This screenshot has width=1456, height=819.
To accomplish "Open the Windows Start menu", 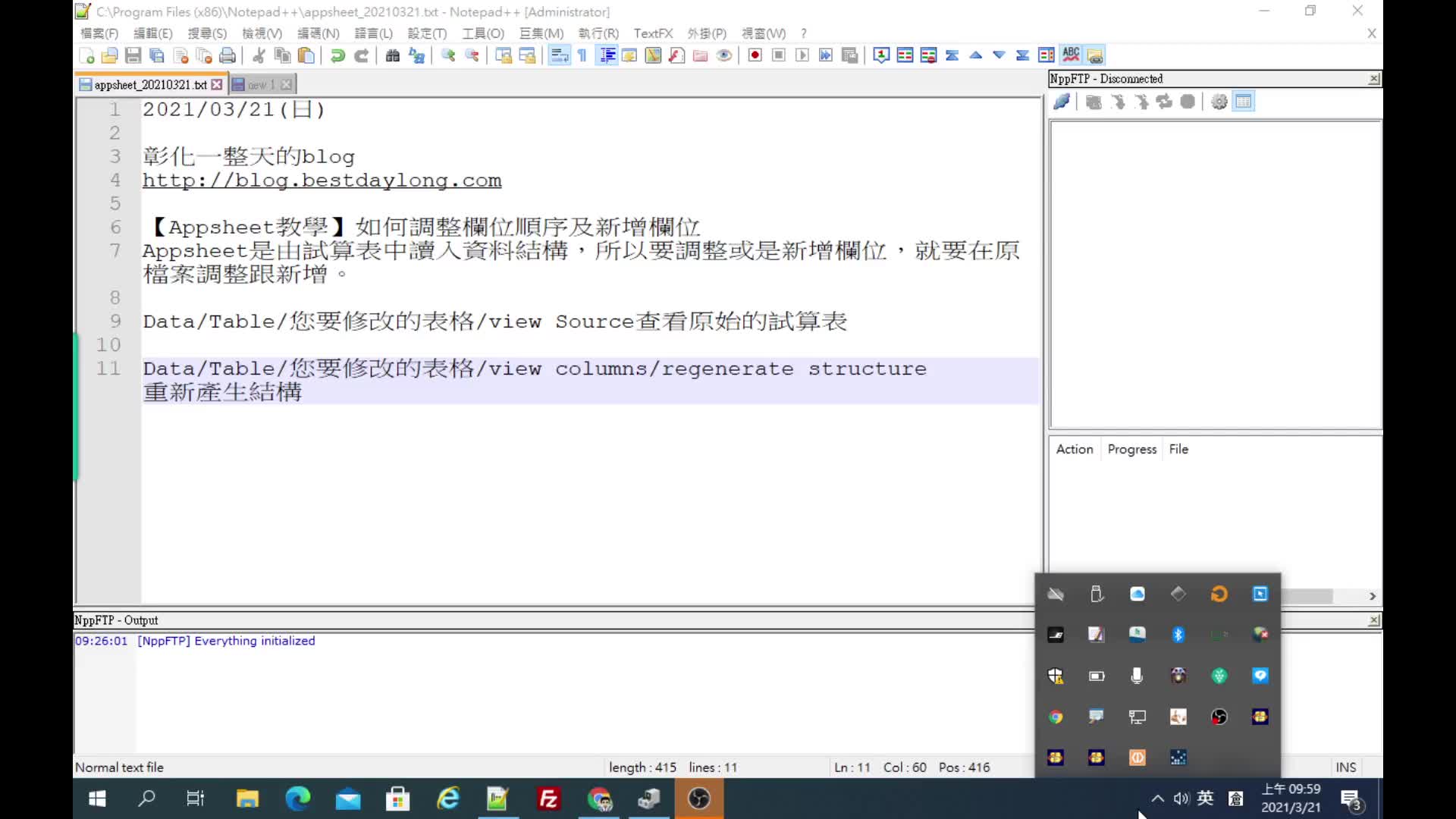I will [x=97, y=799].
